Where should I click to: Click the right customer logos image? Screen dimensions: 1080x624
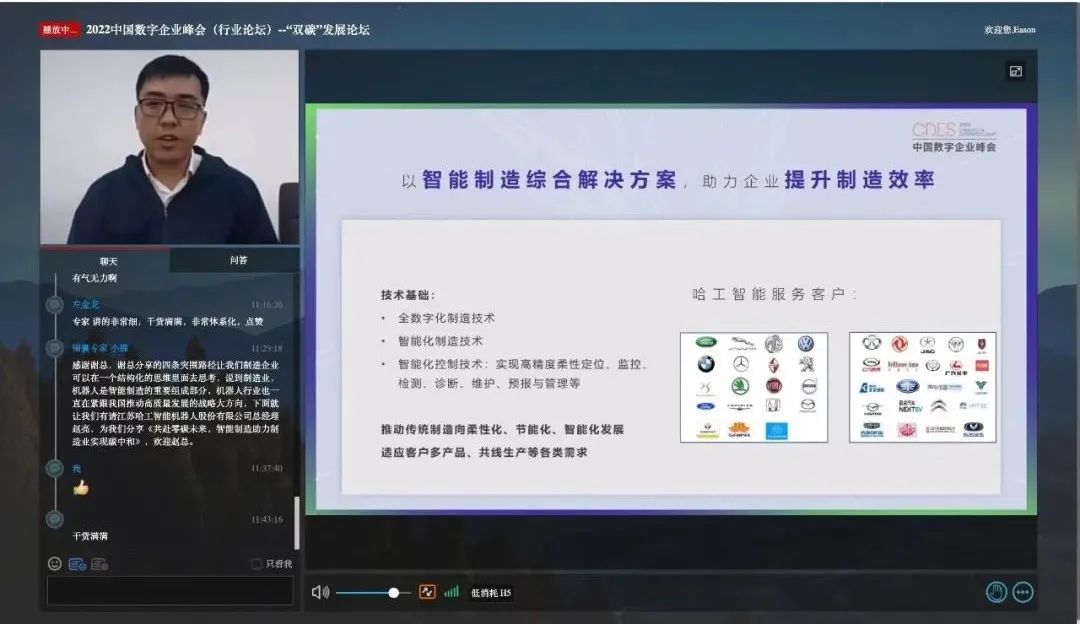(923, 387)
